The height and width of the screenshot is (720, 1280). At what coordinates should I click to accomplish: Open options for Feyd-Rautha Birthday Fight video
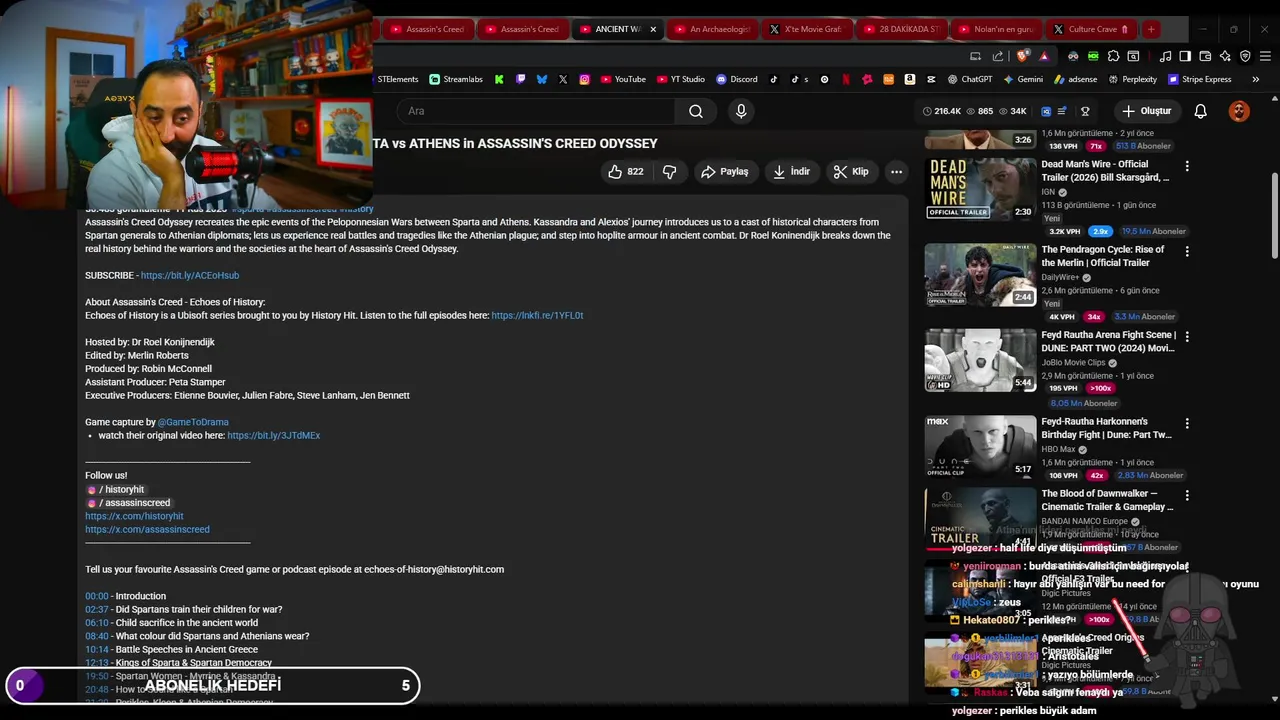tap(1187, 423)
